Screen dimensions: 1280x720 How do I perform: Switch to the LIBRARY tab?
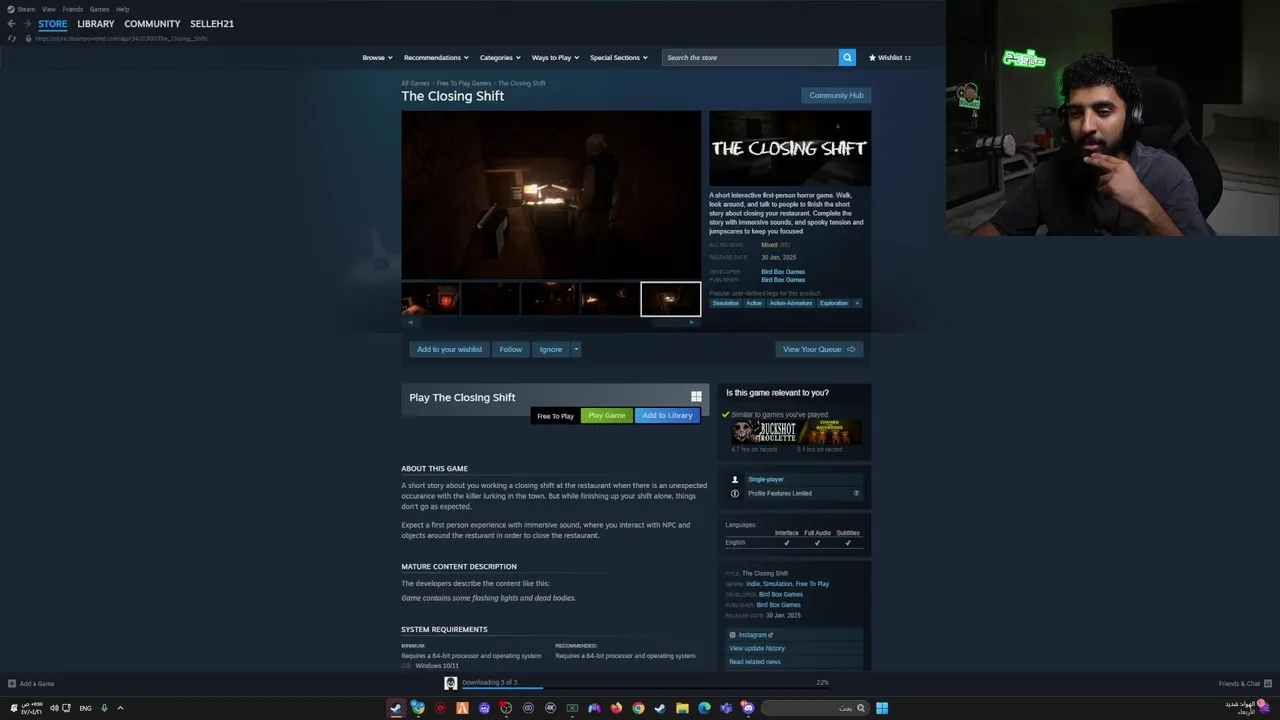[x=96, y=24]
